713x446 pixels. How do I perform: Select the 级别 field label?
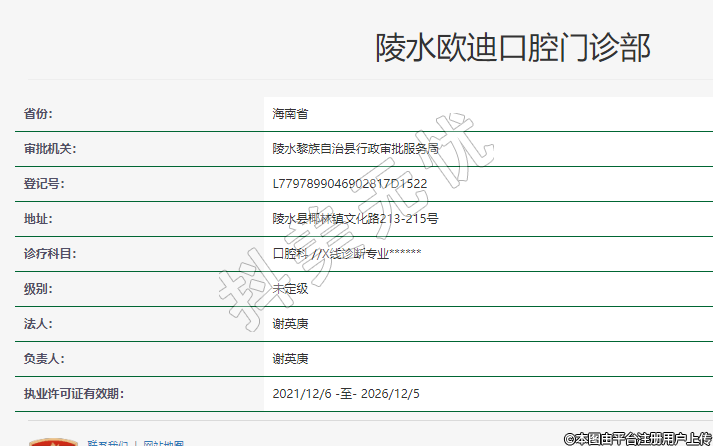pos(38,289)
